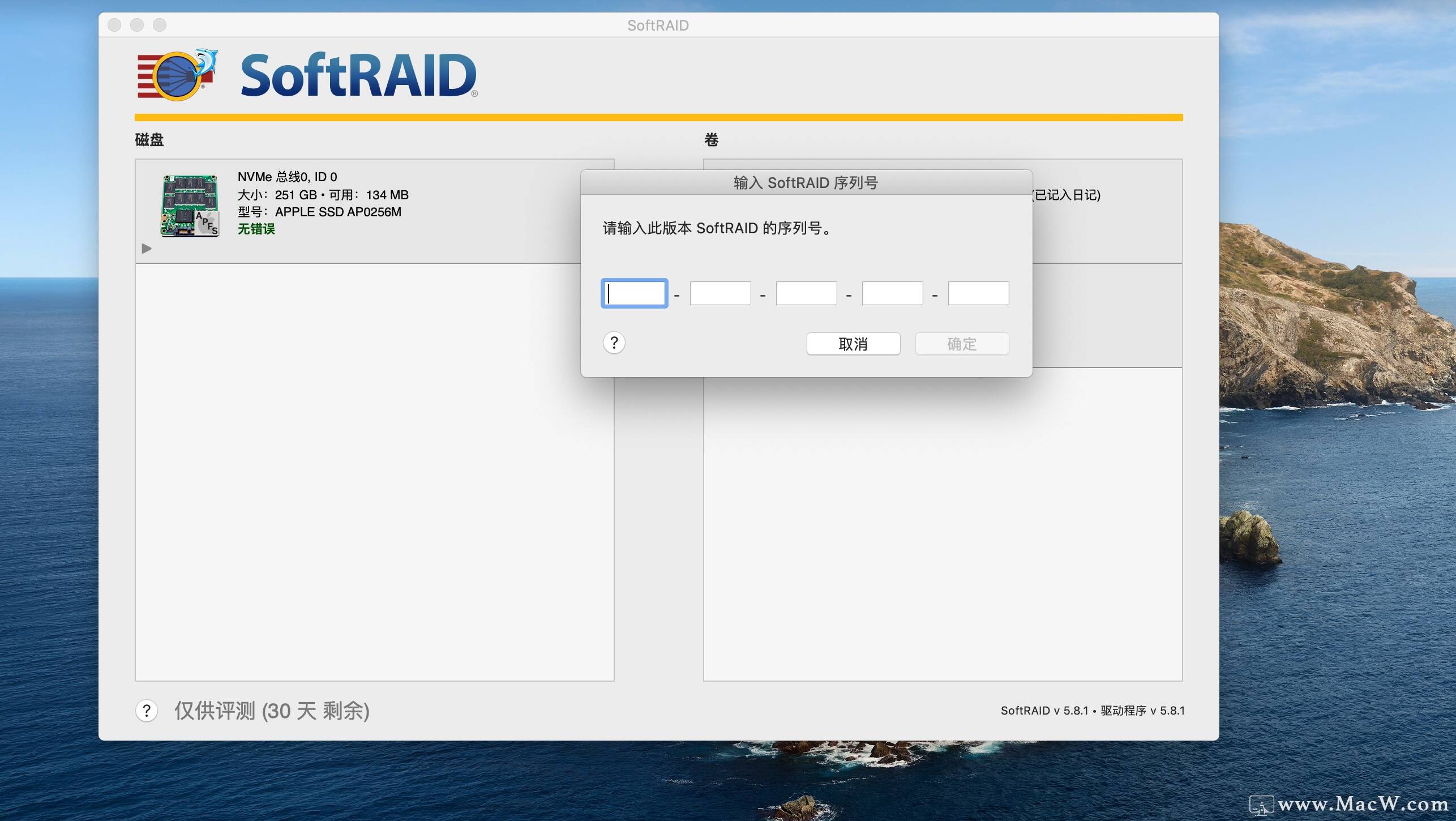Viewport: 1456px width, 821px height.
Task: Click the SoftRAID globe logo icon
Action: (x=177, y=75)
